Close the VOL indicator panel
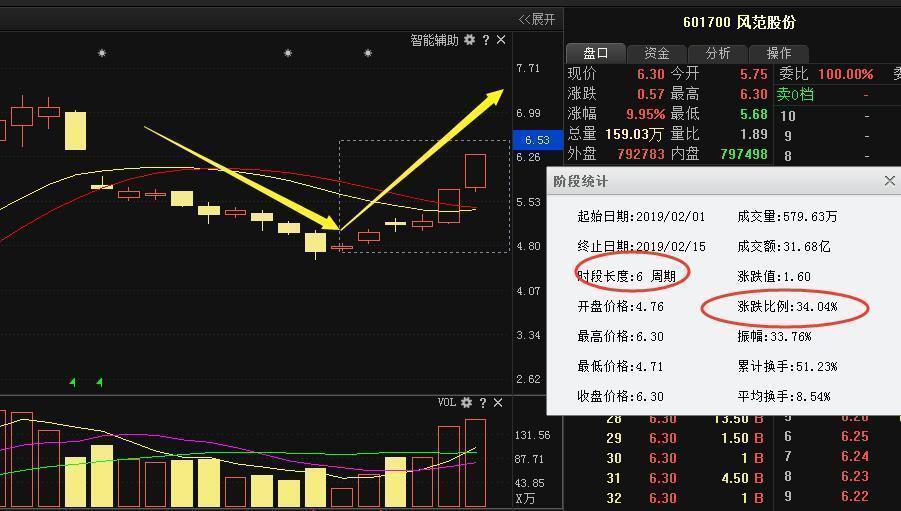This screenshot has width=901, height=511. point(500,402)
